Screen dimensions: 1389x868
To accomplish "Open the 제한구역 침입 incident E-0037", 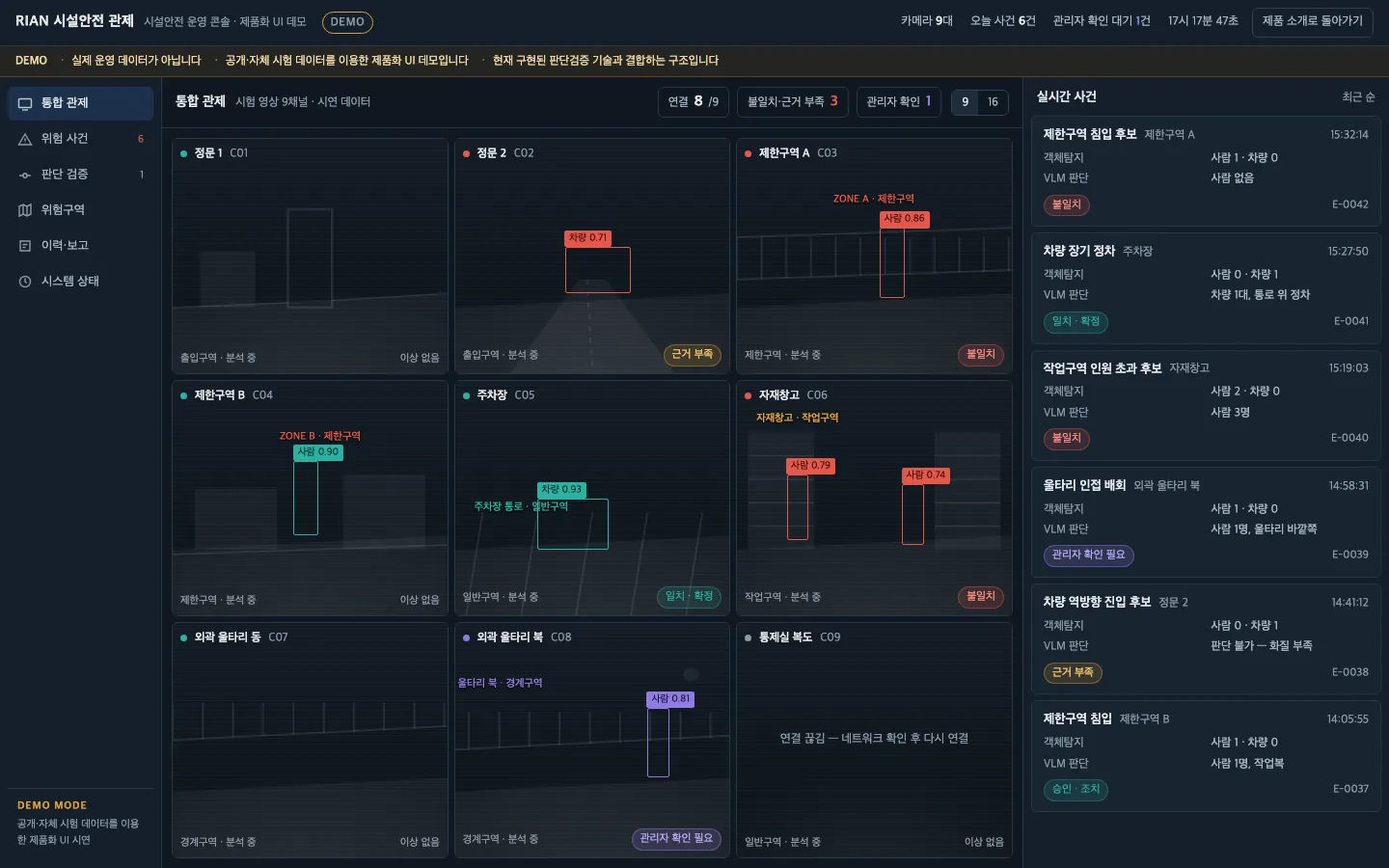I will click(1206, 754).
